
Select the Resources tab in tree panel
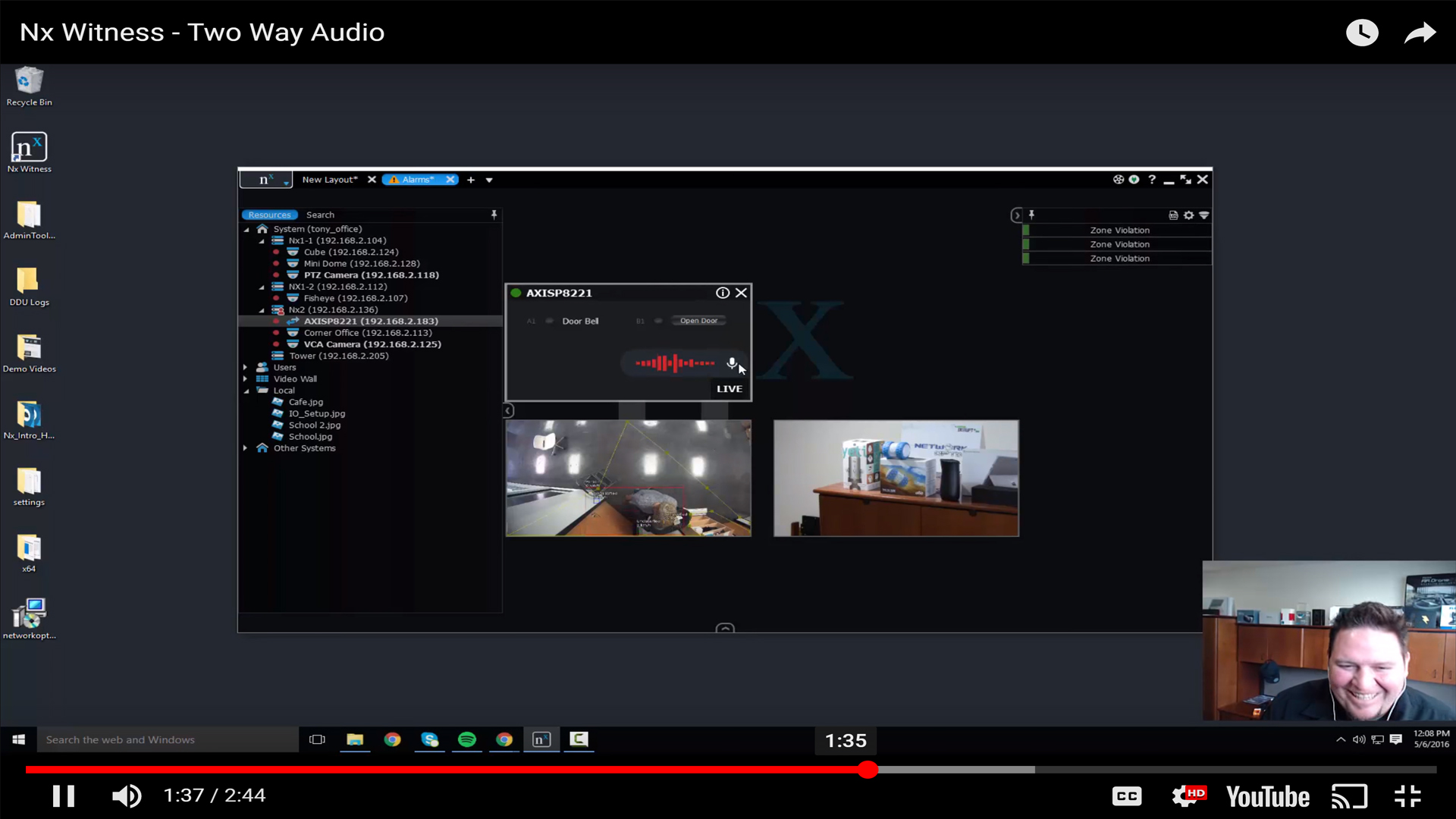pos(269,215)
